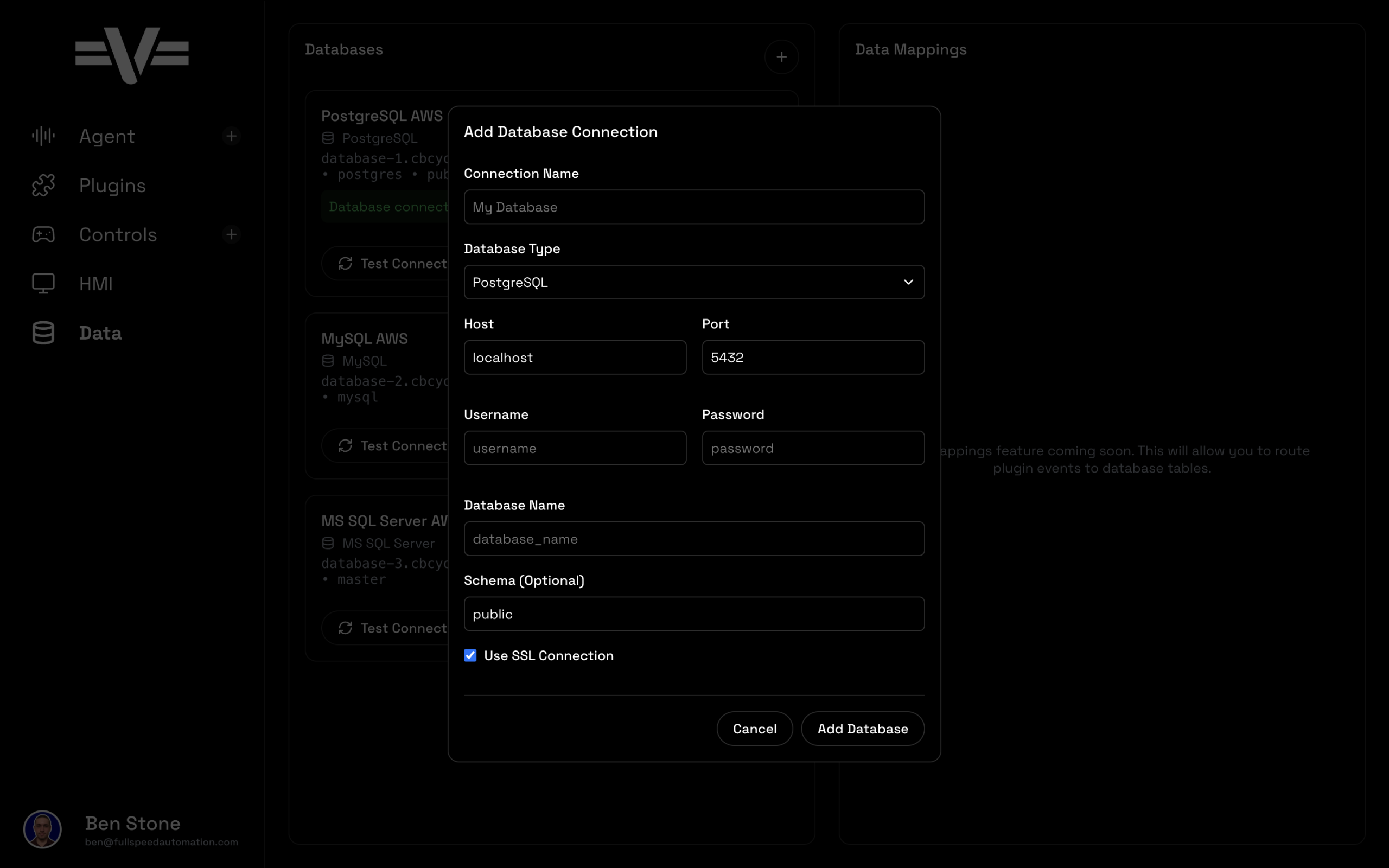Click the Database Name input field
This screenshot has height=868, width=1389.
694,539
